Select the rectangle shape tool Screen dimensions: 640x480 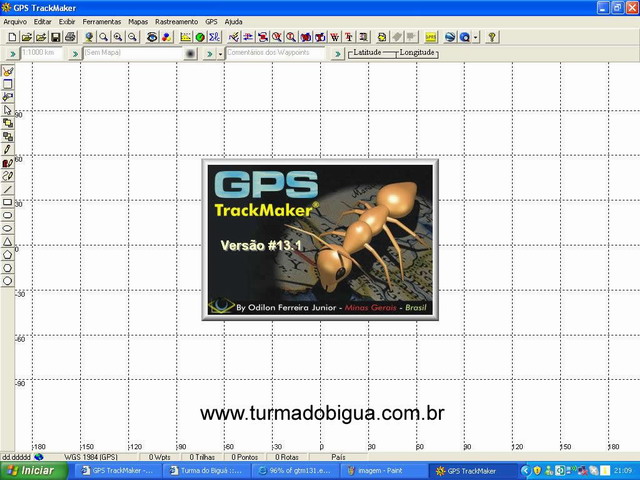click(7, 202)
